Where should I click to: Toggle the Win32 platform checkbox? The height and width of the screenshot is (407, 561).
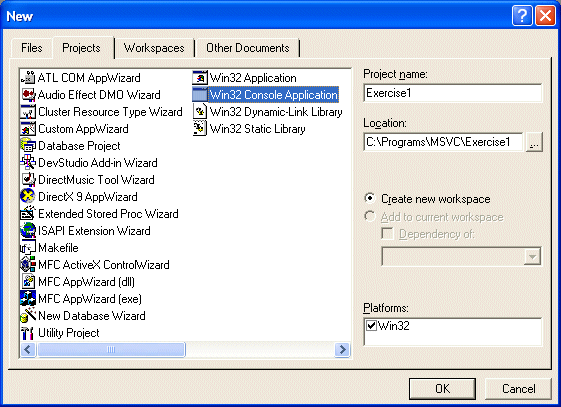click(x=371, y=325)
